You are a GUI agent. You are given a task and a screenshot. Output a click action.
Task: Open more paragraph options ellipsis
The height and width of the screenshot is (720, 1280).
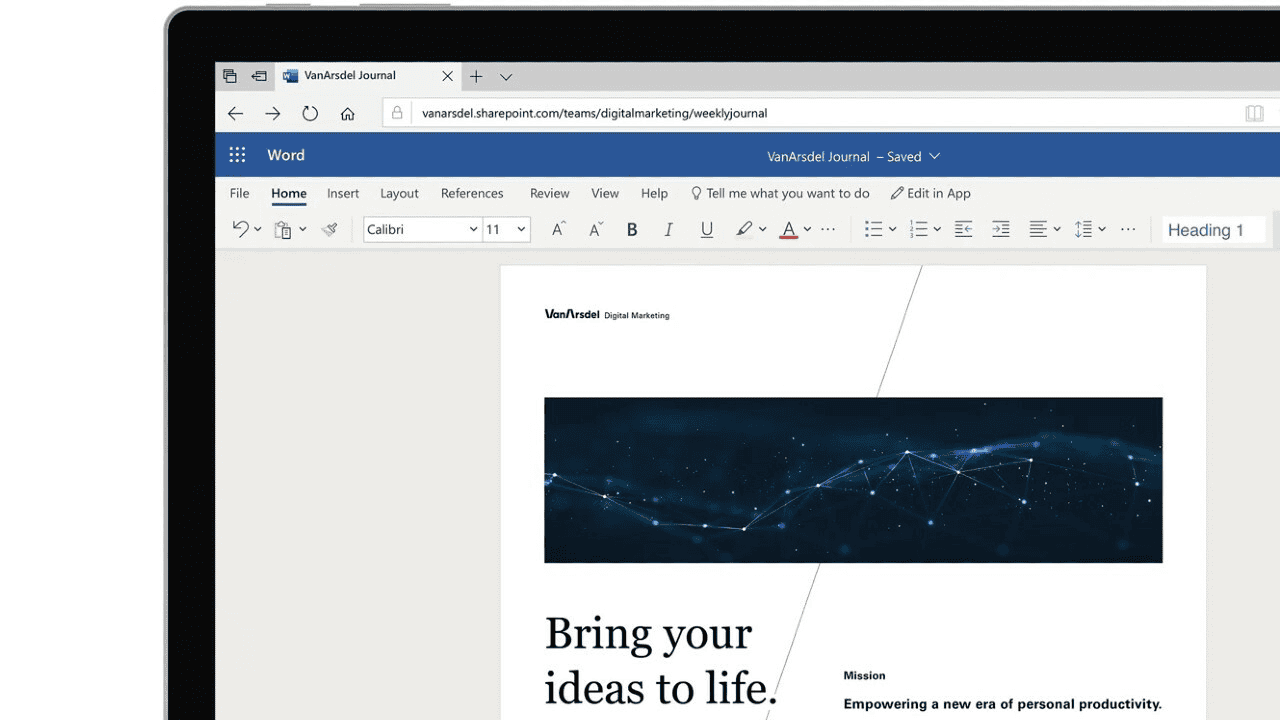pyautogui.click(x=1128, y=229)
